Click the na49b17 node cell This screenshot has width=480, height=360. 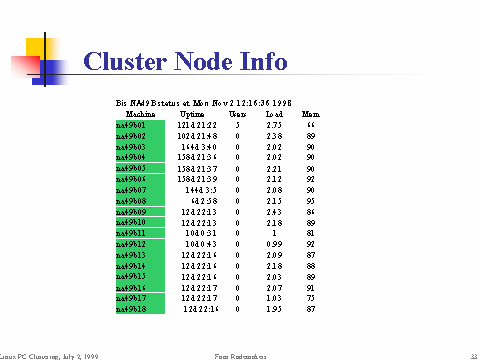coord(140,298)
